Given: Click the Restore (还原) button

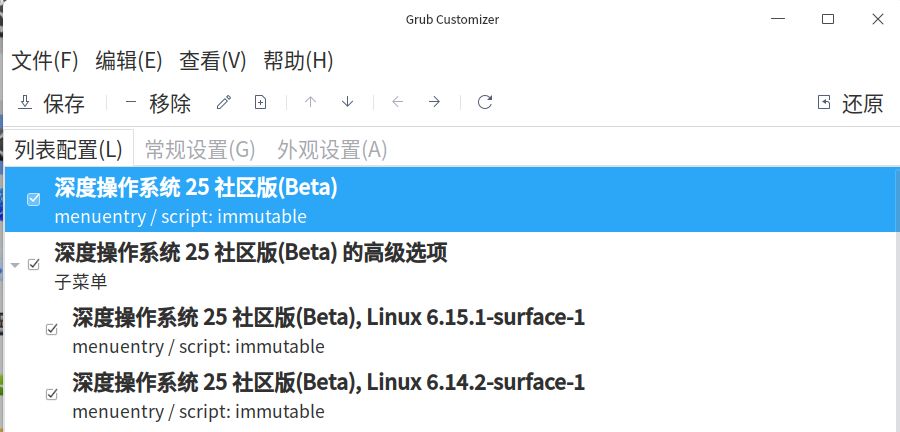Looking at the screenshot, I should [x=851, y=103].
